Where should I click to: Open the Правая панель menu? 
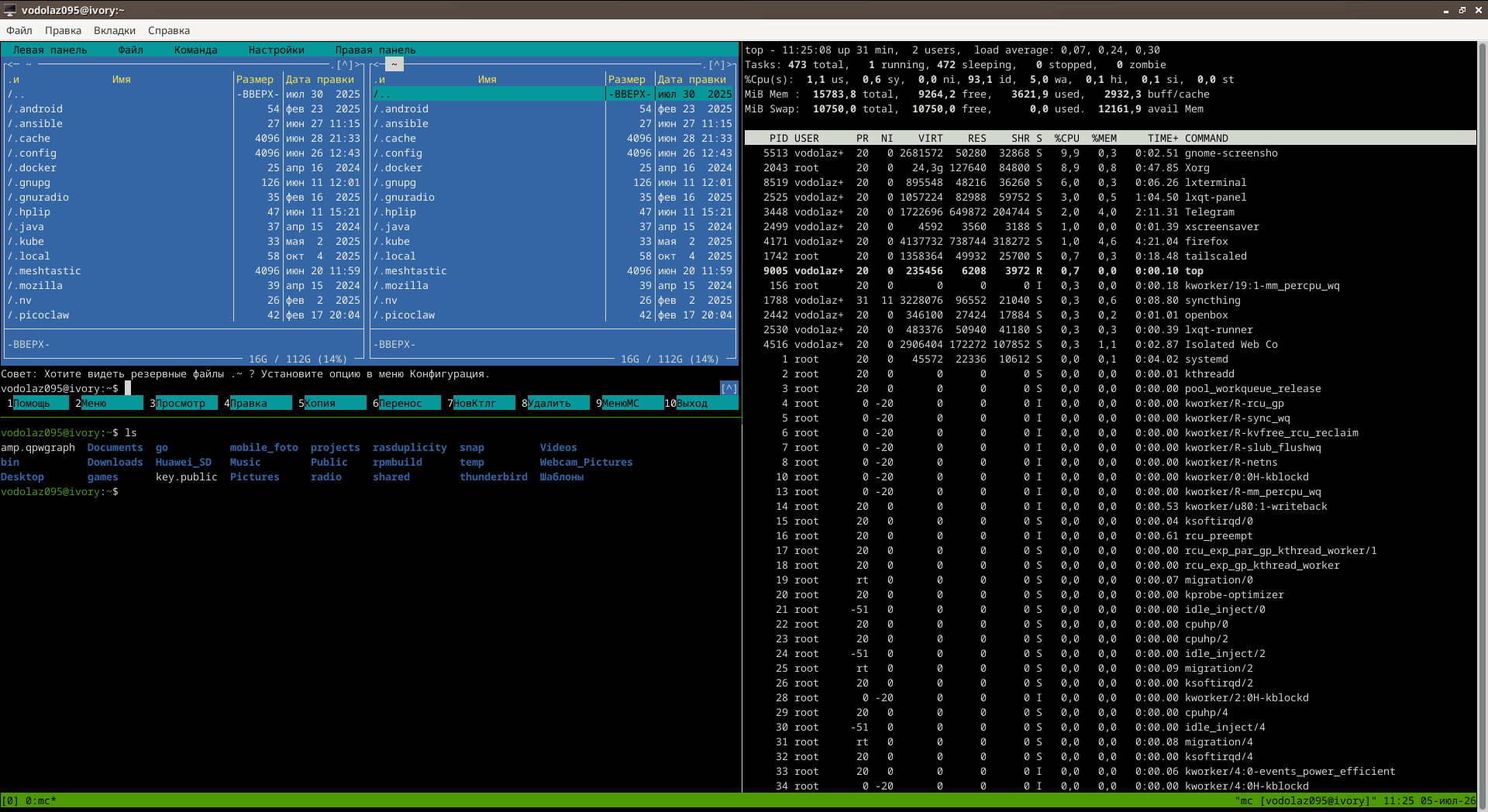tap(376, 50)
